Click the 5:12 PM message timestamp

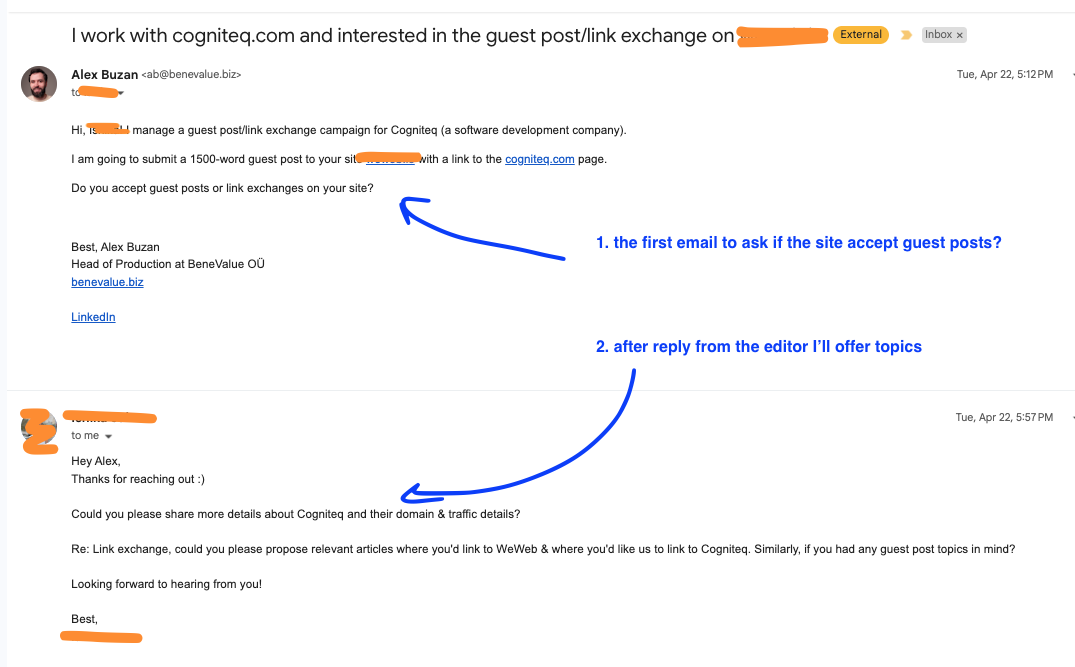pyautogui.click(x=1004, y=75)
